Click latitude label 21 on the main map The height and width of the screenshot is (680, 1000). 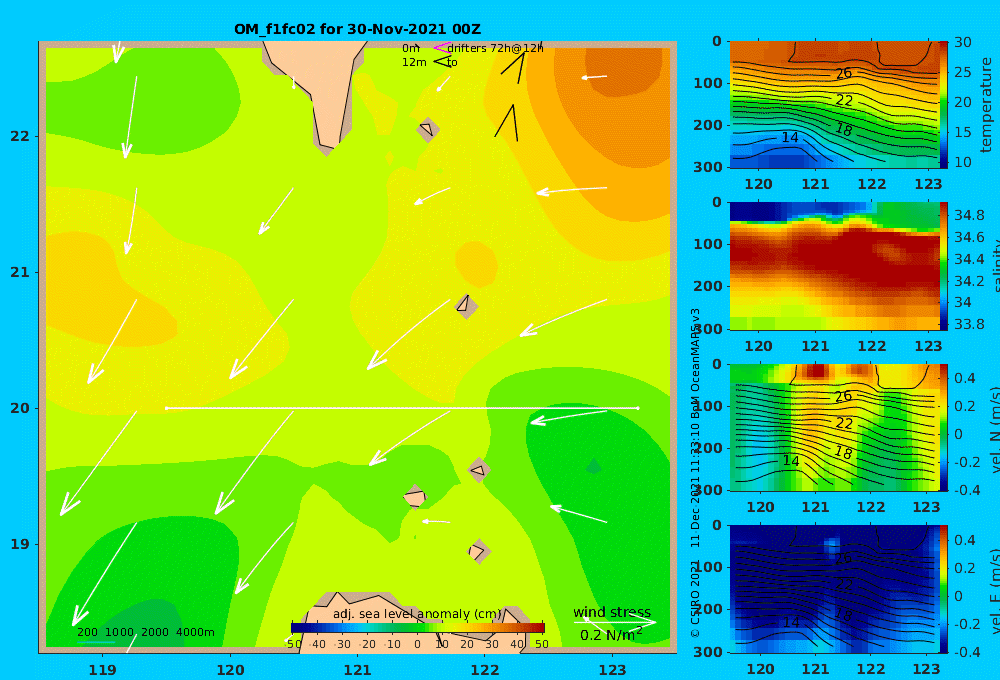click(20, 272)
